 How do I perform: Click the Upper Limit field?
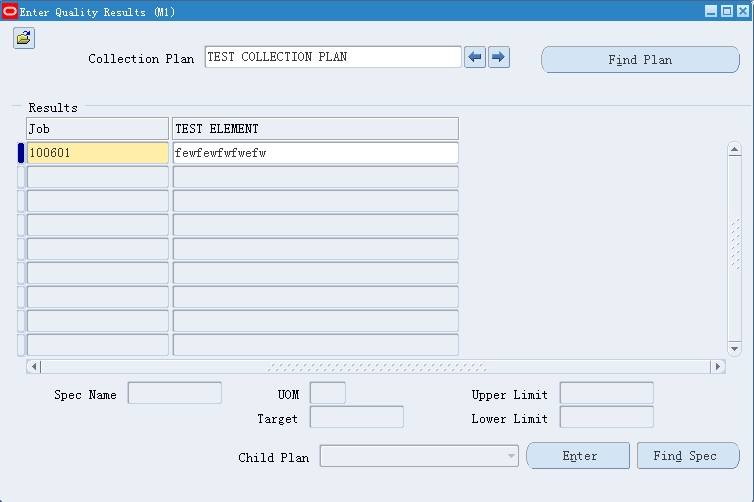[x=606, y=393]
